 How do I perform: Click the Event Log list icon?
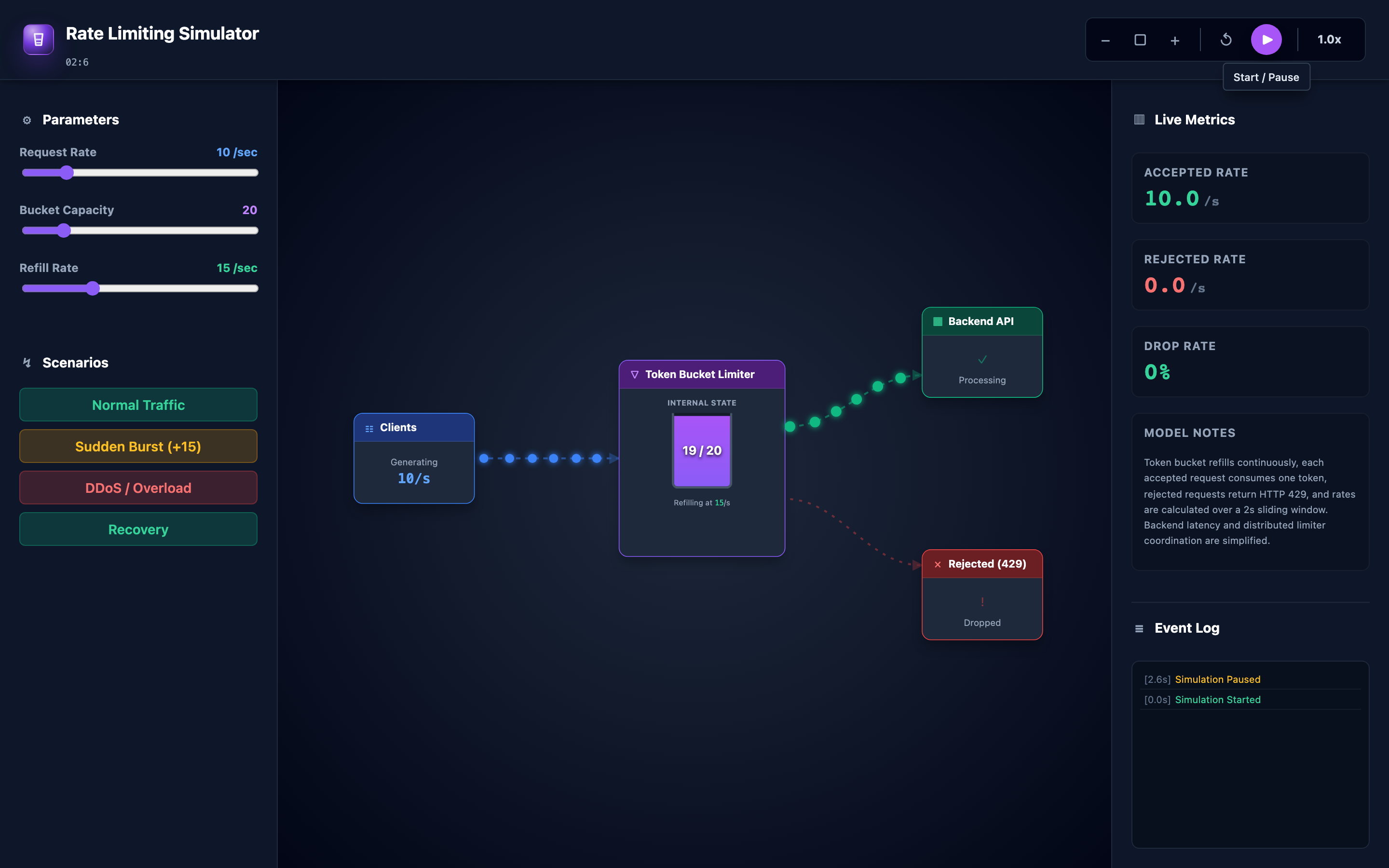pos(1139,629)
